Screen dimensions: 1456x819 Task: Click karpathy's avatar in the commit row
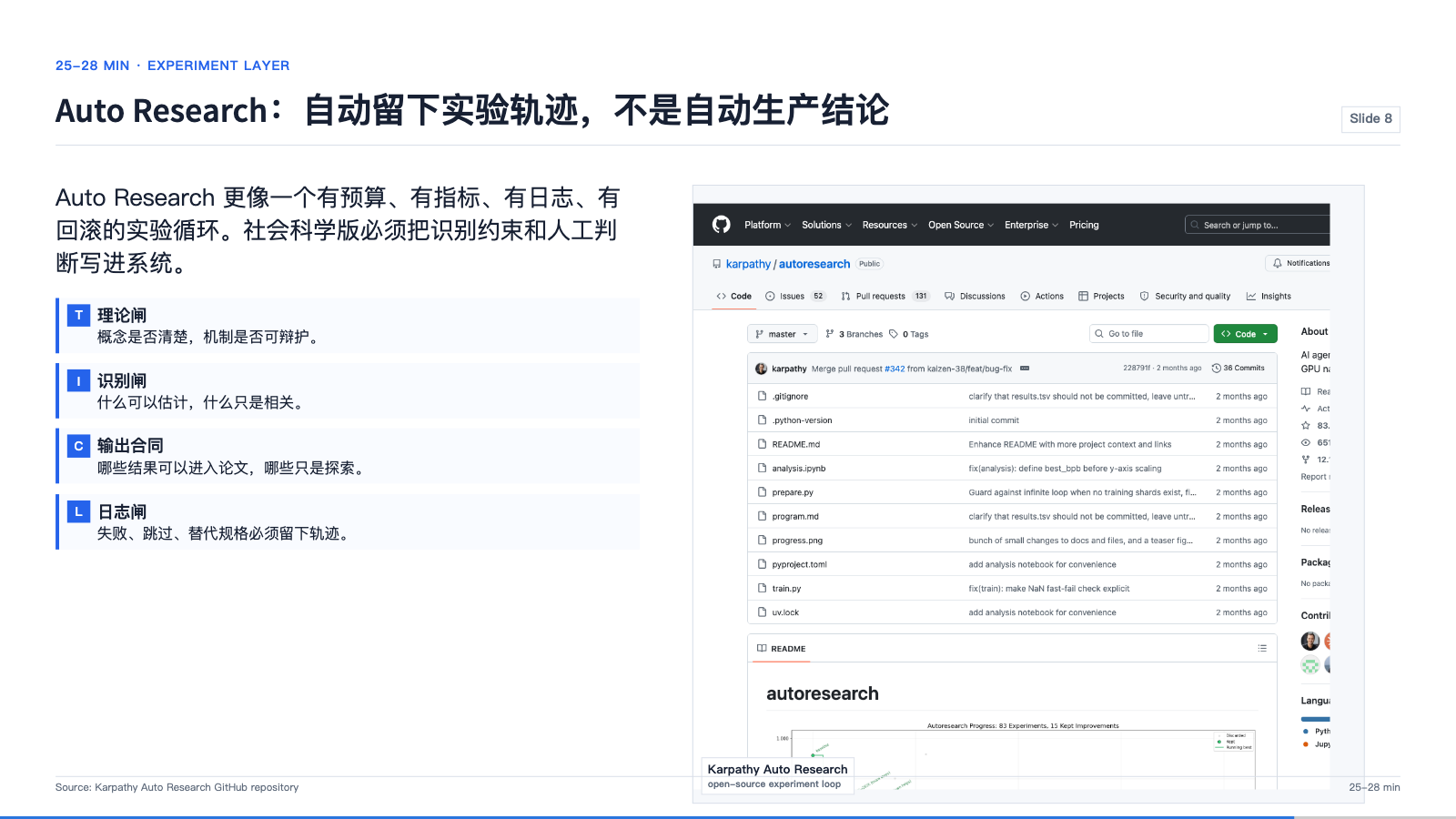(x=761, y=369)
